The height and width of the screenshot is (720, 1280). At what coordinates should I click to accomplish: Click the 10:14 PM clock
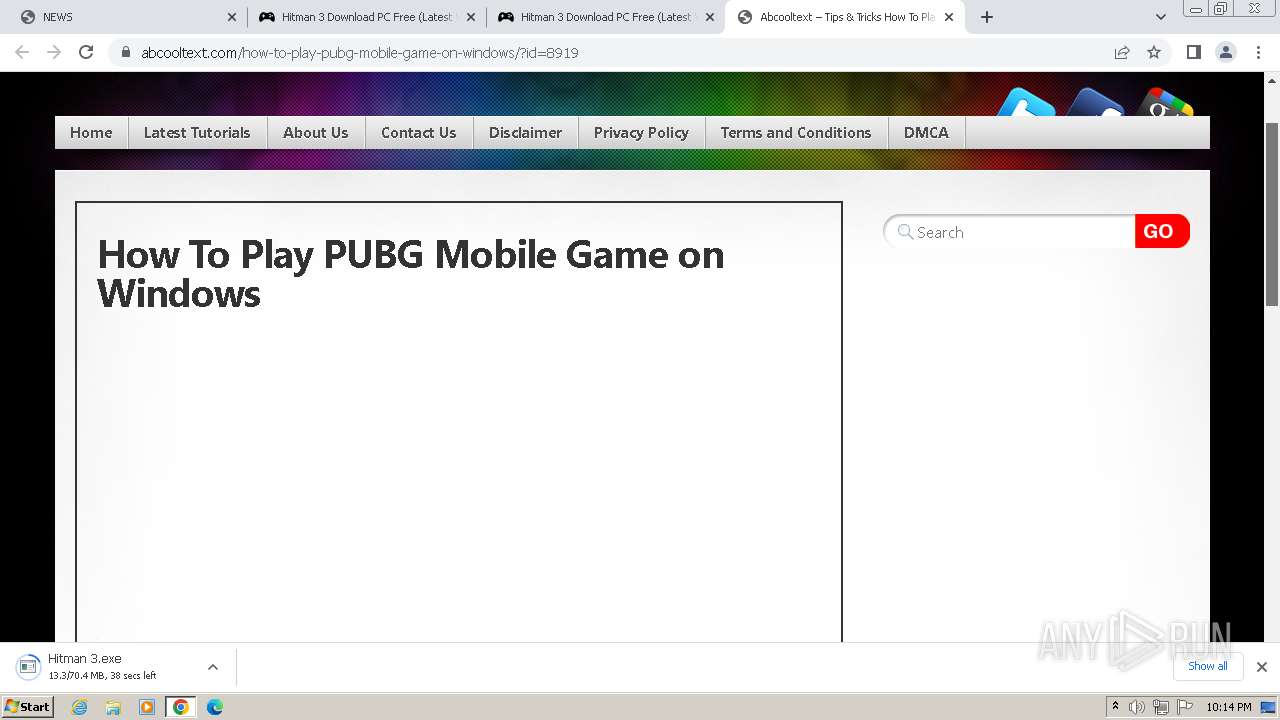tap(1229, 707)
